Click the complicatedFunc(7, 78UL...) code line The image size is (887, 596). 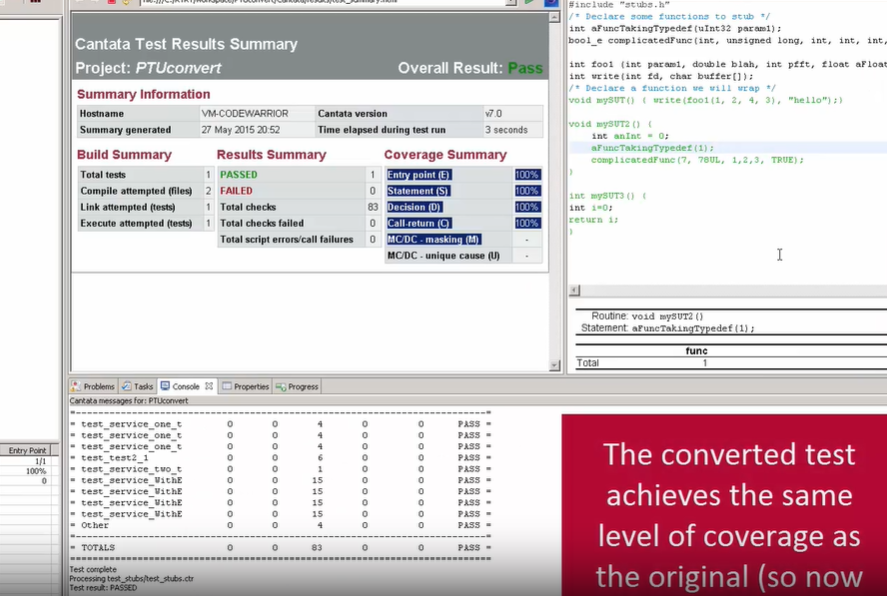697,160
